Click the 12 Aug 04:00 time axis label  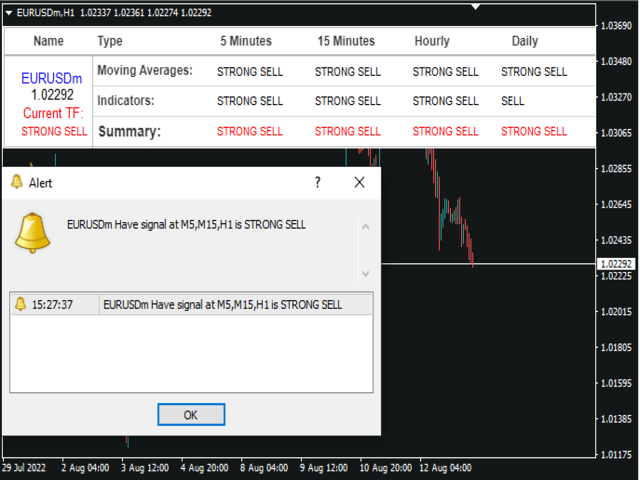(x=446, y=468)
